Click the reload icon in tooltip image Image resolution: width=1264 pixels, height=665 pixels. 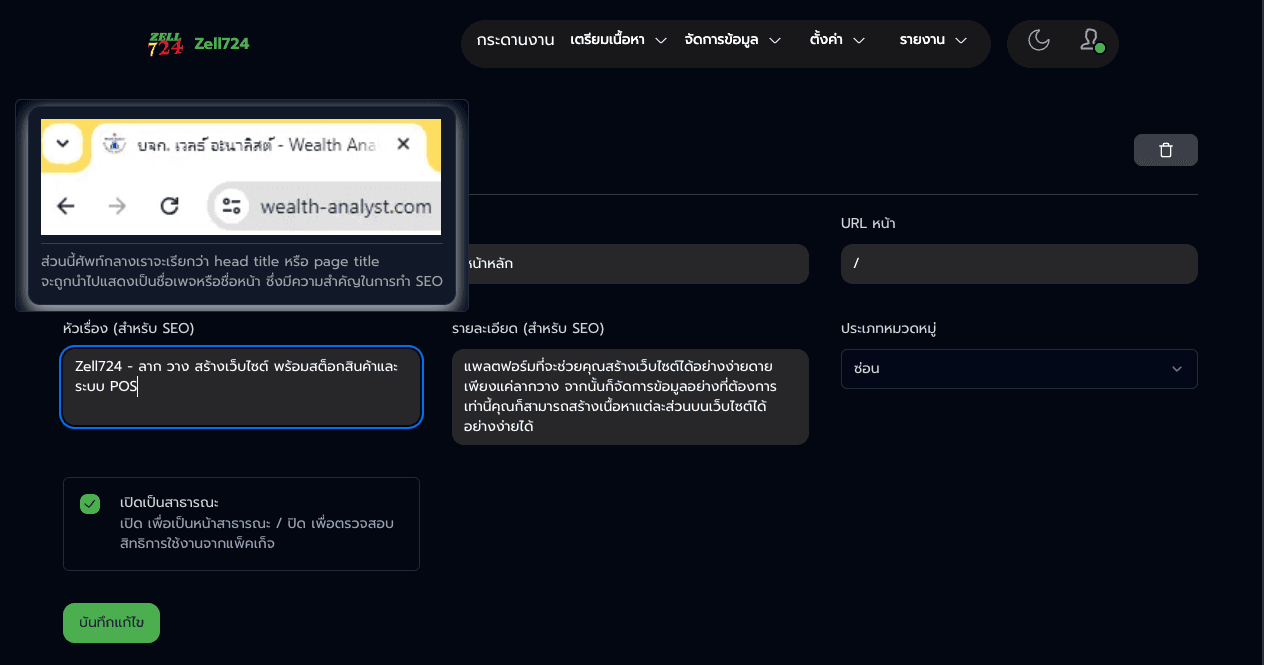tap(170, 206)
